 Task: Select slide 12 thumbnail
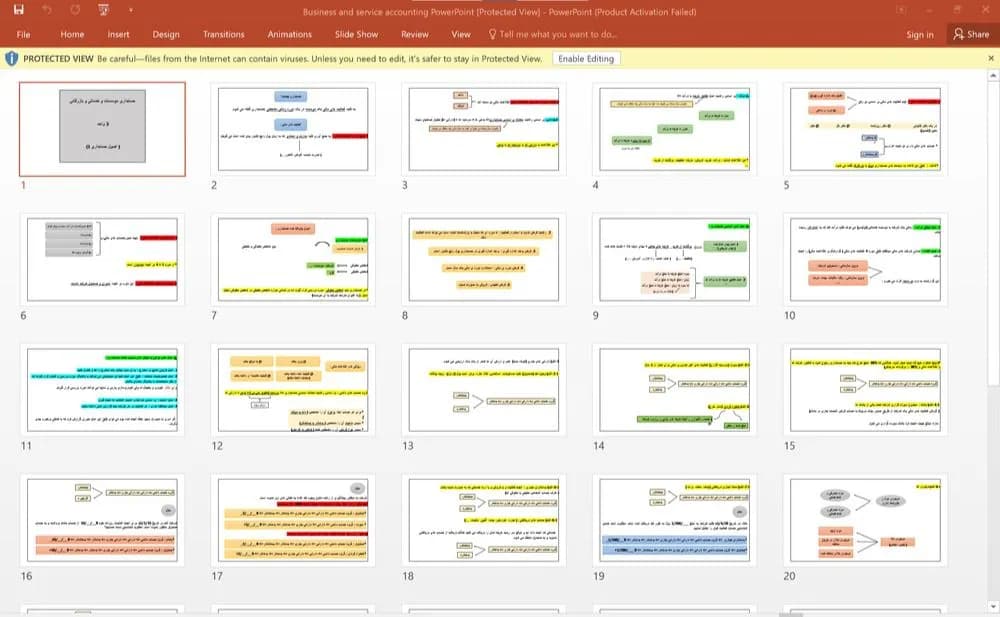click(293, 390)
